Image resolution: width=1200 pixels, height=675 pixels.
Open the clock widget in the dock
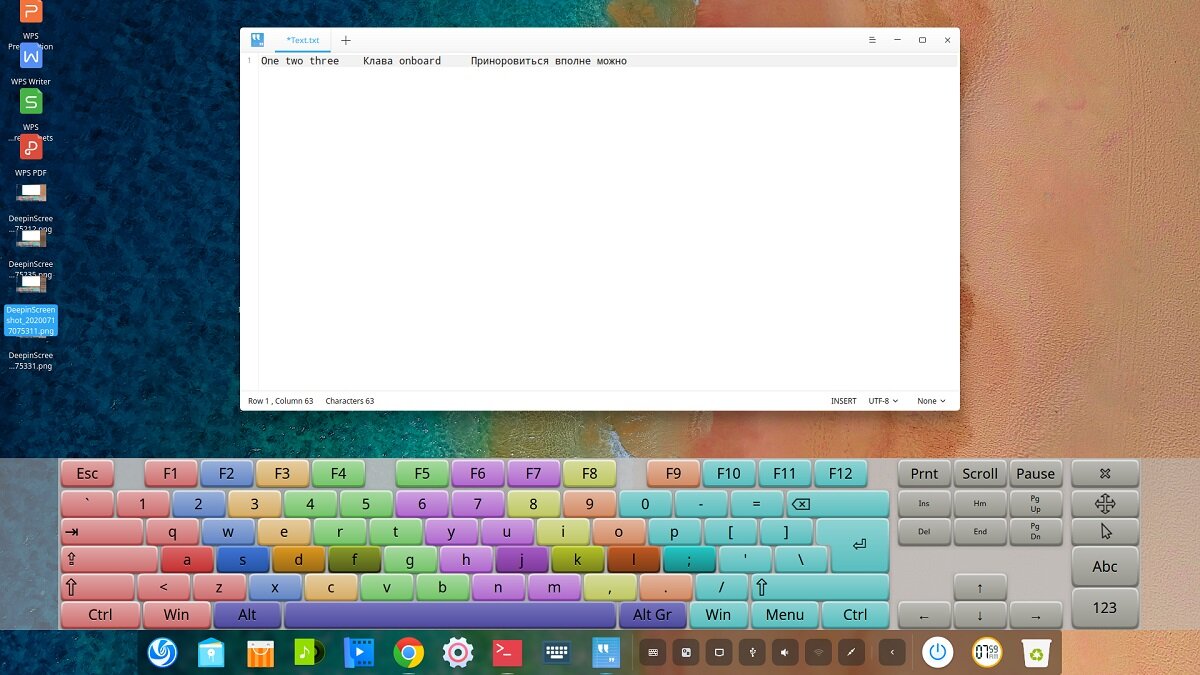click(x=987, y=653)
